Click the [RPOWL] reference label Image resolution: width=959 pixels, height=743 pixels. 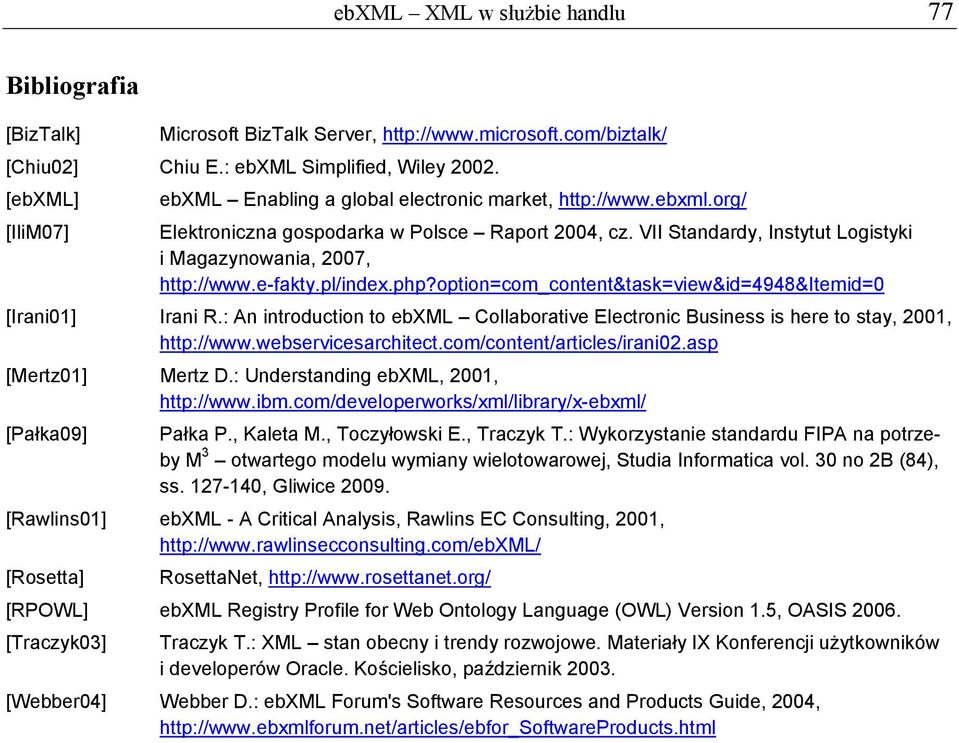(x=47, y=610)
